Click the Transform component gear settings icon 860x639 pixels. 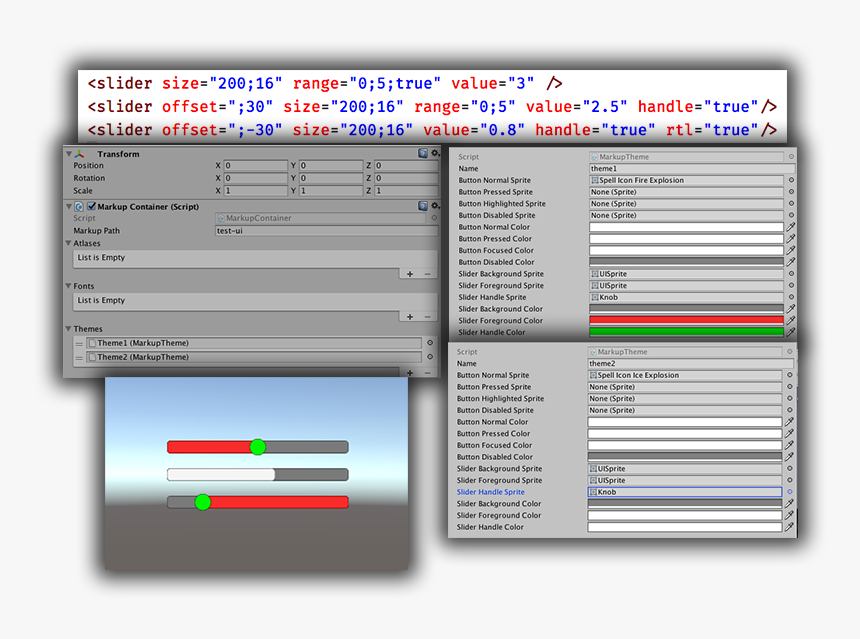point(435,152)
